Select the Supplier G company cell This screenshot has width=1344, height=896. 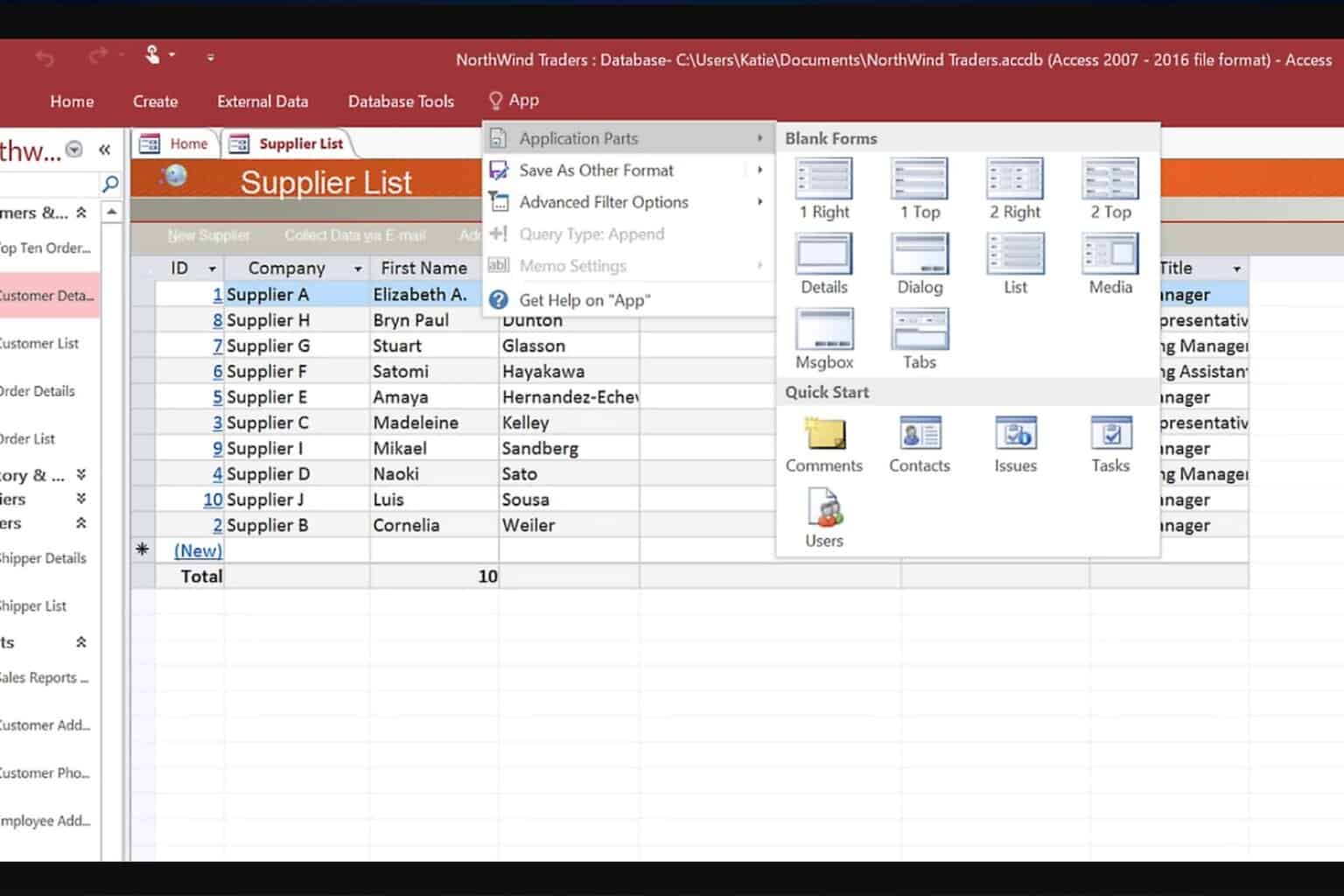pos(297,346)
